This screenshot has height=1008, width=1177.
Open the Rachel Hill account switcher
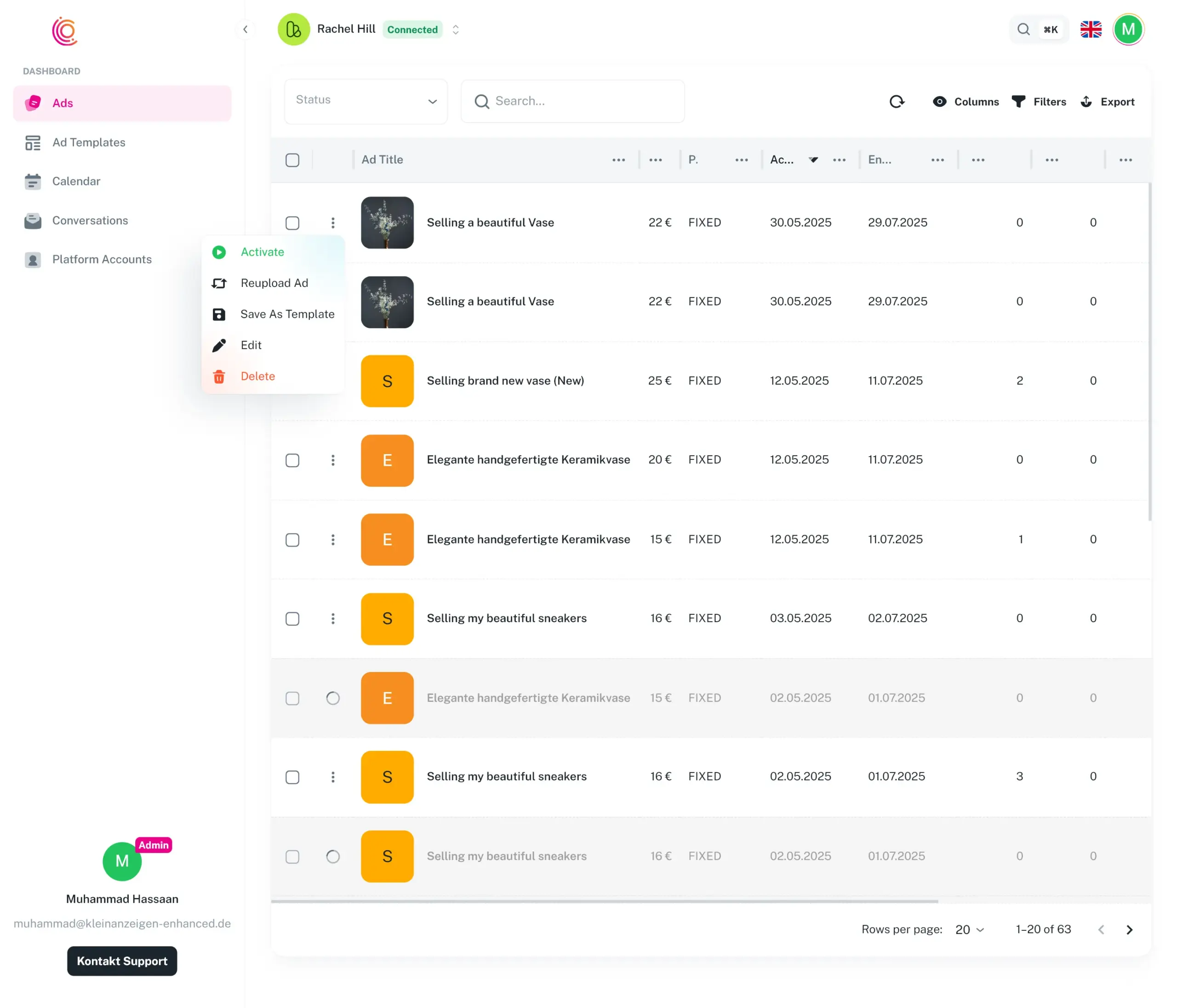click(x=455, y=29)
